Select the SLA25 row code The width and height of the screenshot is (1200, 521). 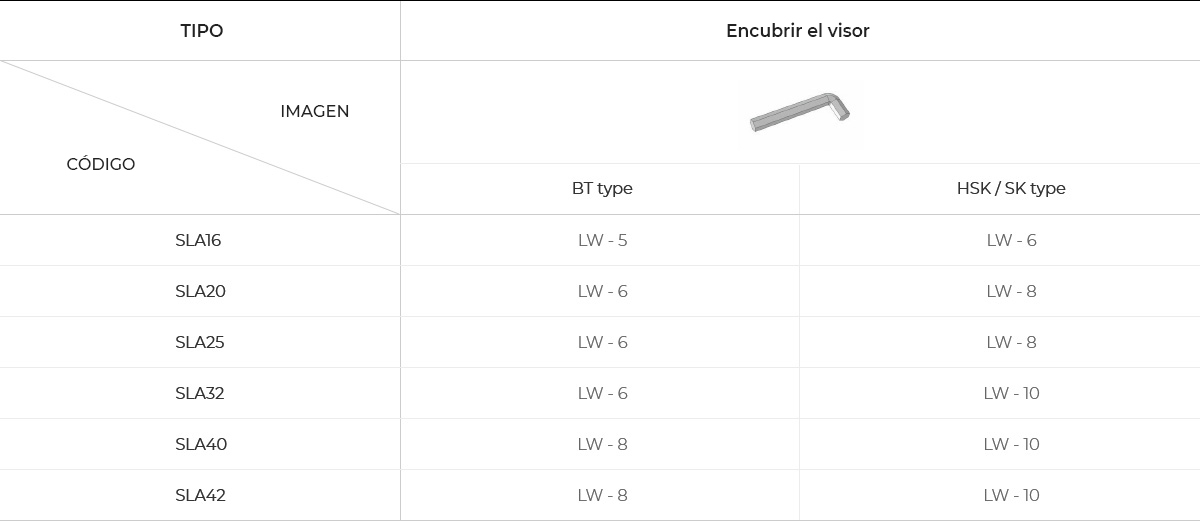pyautogui.click(x=200, y=342)
